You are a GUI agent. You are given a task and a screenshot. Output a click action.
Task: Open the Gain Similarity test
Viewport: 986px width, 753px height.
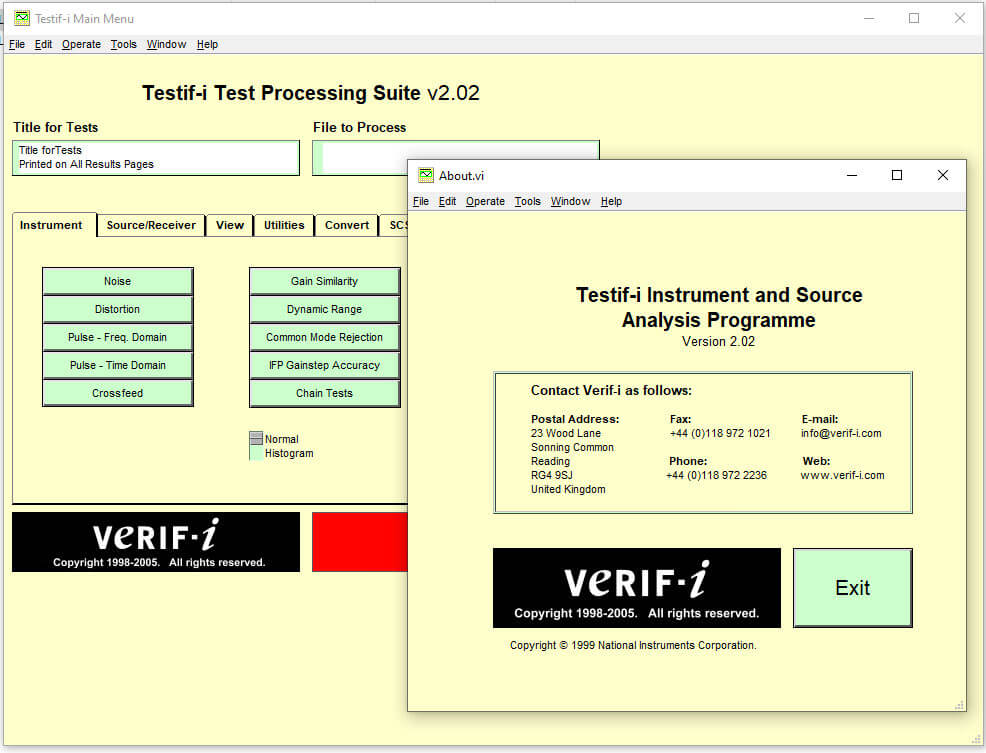click(324, 281)
